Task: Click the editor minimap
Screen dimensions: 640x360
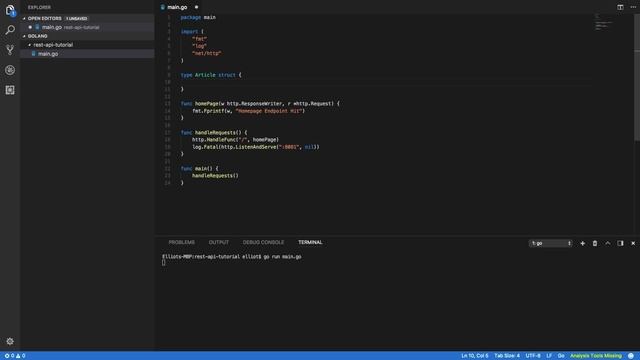Action: tap(603, 22)
